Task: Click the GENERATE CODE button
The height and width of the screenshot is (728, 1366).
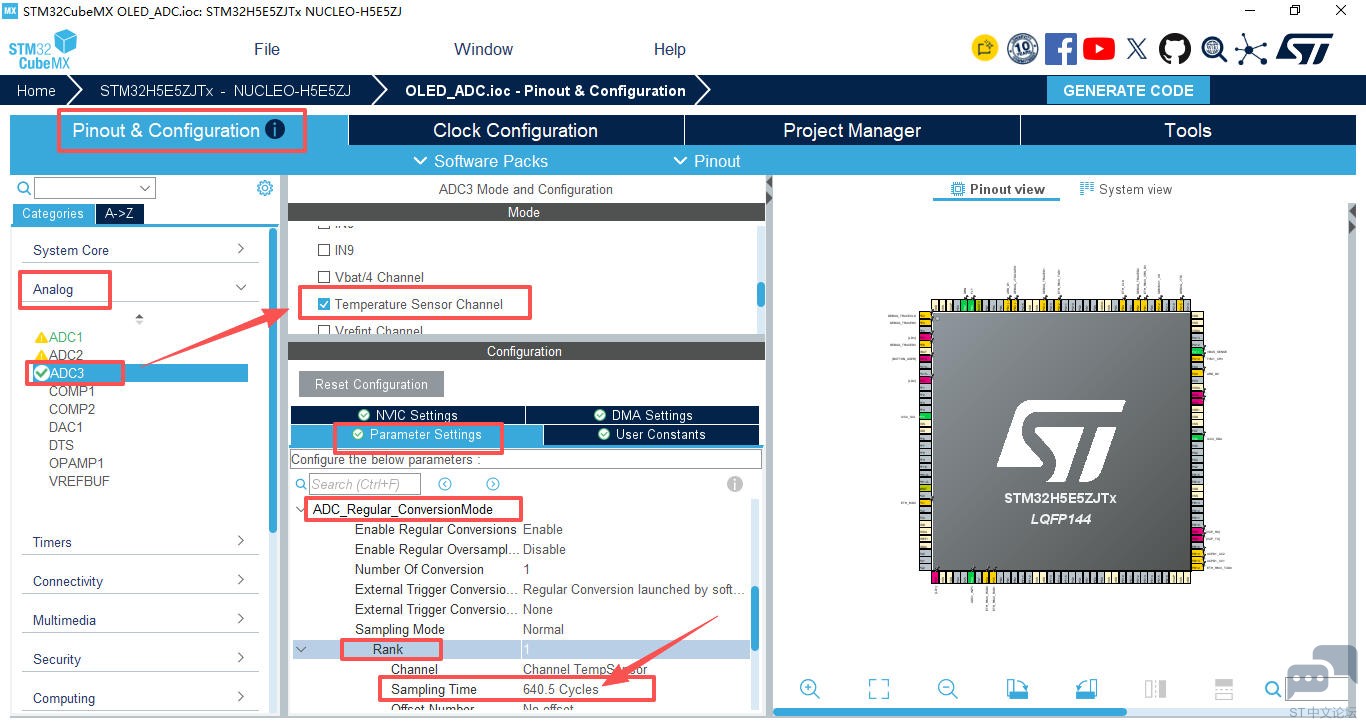Action: point(1128,90)
